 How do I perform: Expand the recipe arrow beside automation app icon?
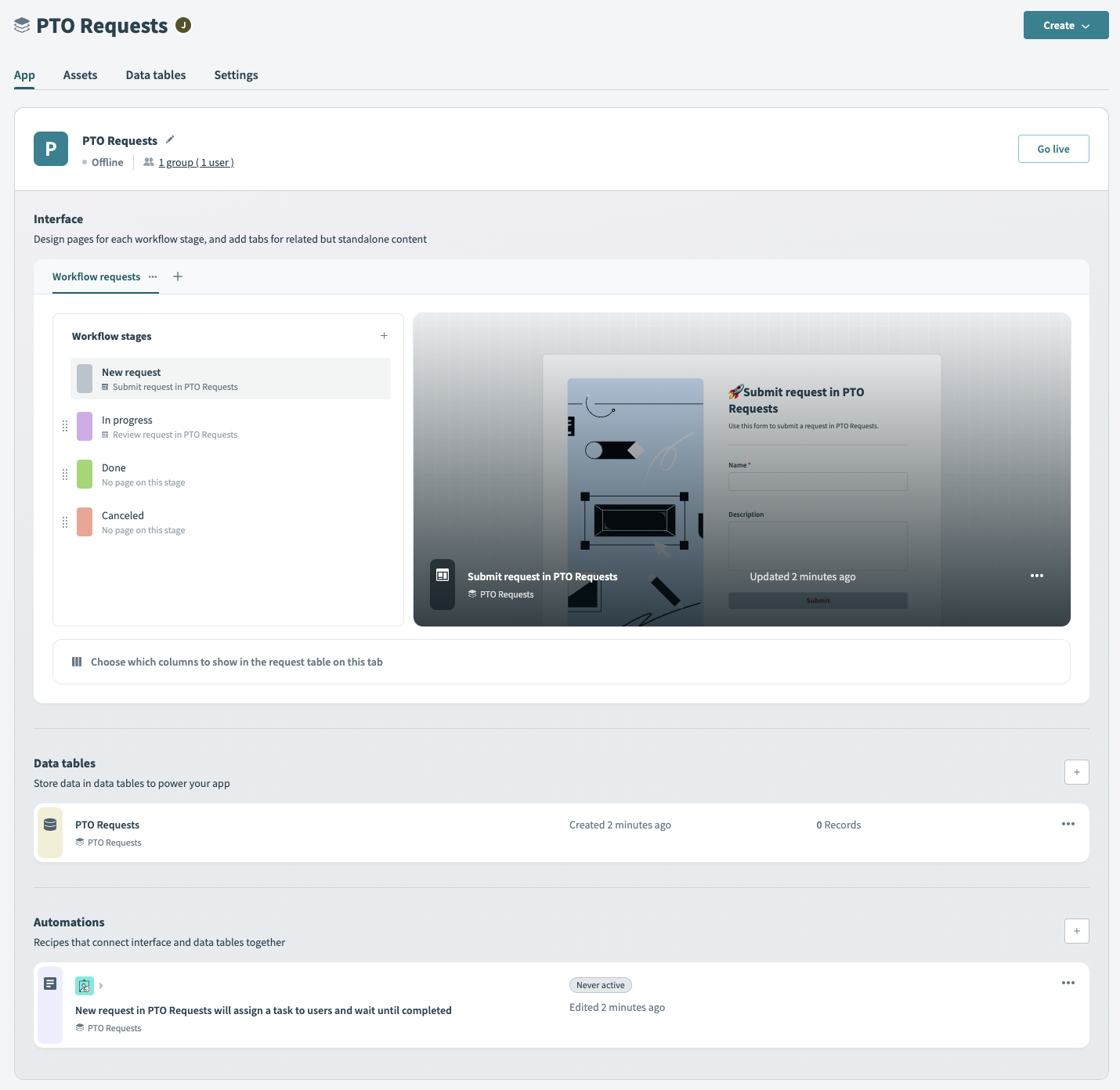(101, 986)
